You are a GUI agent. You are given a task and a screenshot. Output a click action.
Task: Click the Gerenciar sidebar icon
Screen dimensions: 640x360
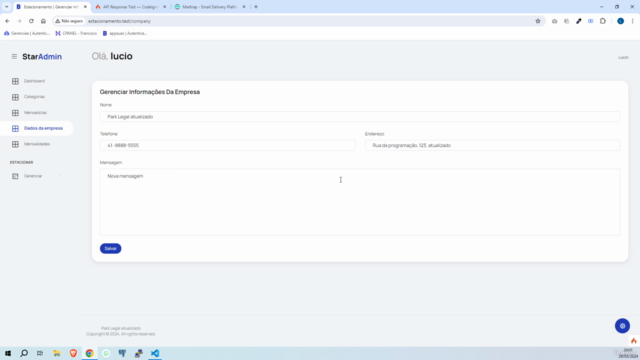point(15,176)
